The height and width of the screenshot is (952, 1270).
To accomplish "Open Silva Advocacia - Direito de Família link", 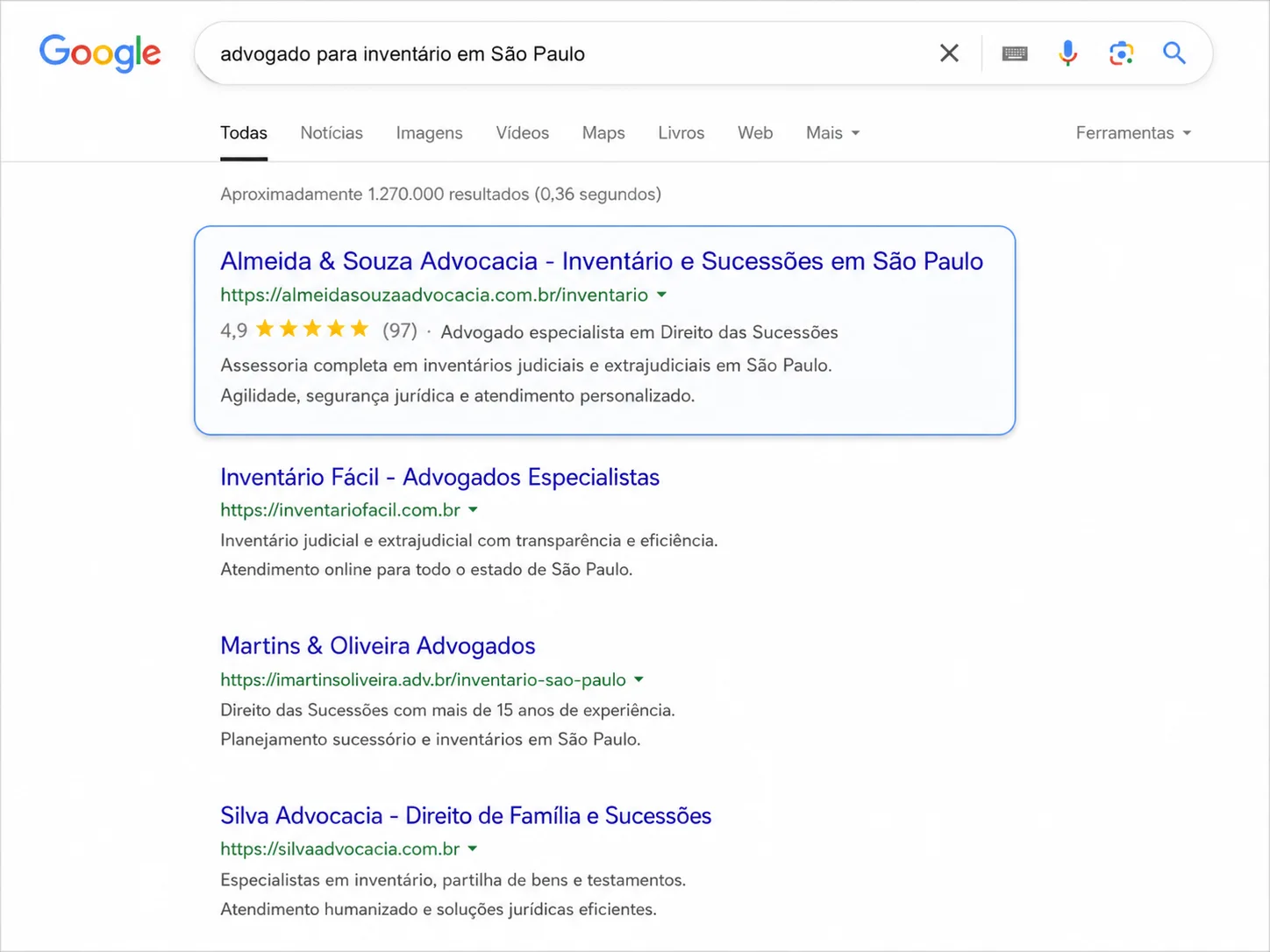I will click(466, 816).
